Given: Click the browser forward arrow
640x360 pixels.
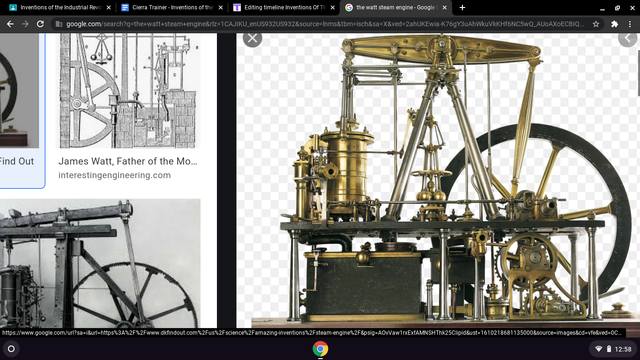Looking at the screenshot, I should pyautogui.click(x=25, y=24).
